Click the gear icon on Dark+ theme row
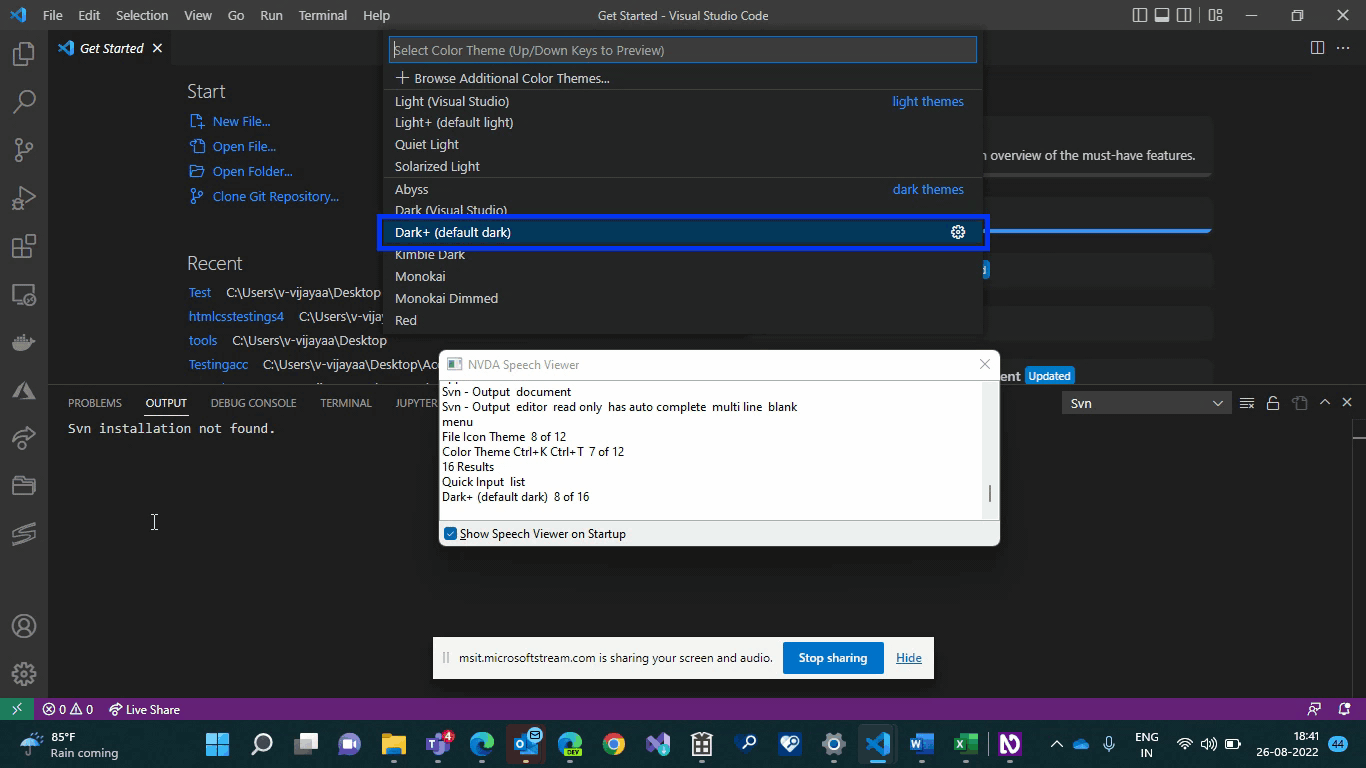The image size is (1366, 768). [x=958, y=232]
